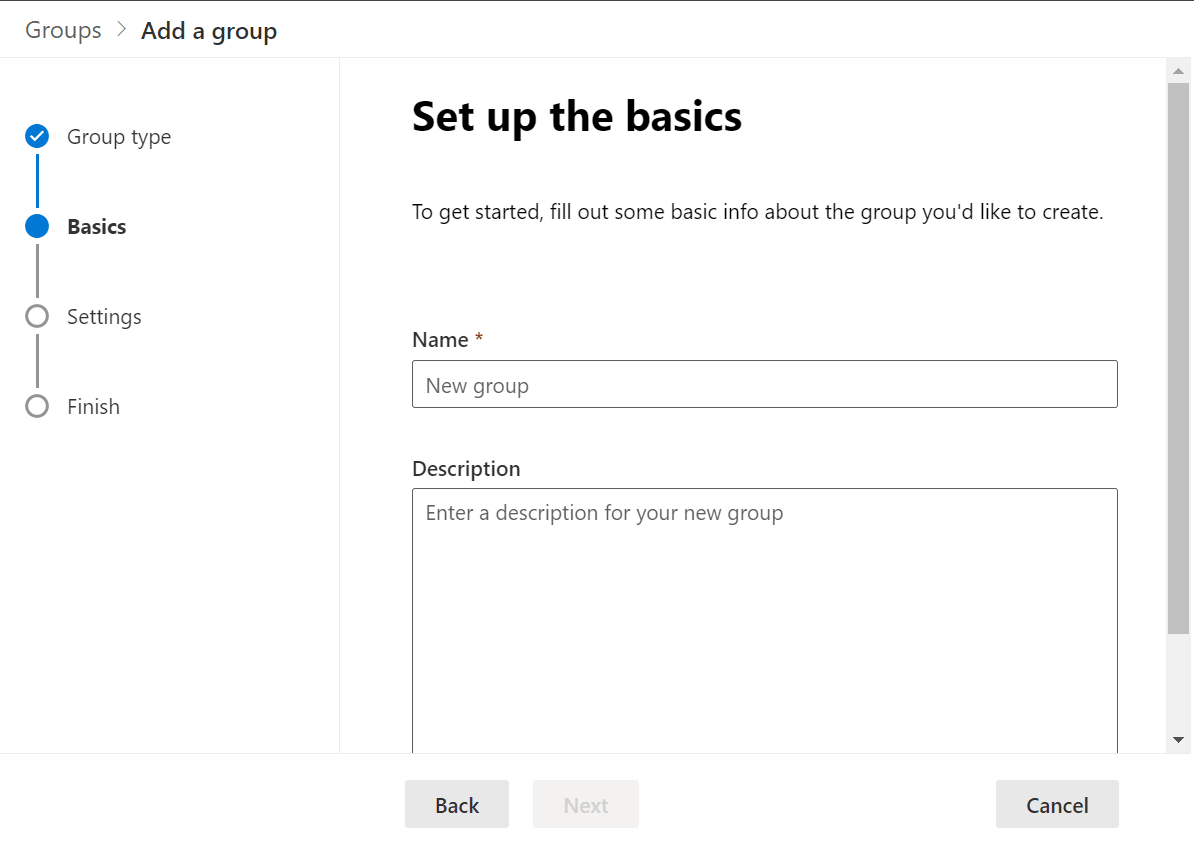Click the Name field label
The width and height of the screenshot is (1194, 851).
[440, 340]
